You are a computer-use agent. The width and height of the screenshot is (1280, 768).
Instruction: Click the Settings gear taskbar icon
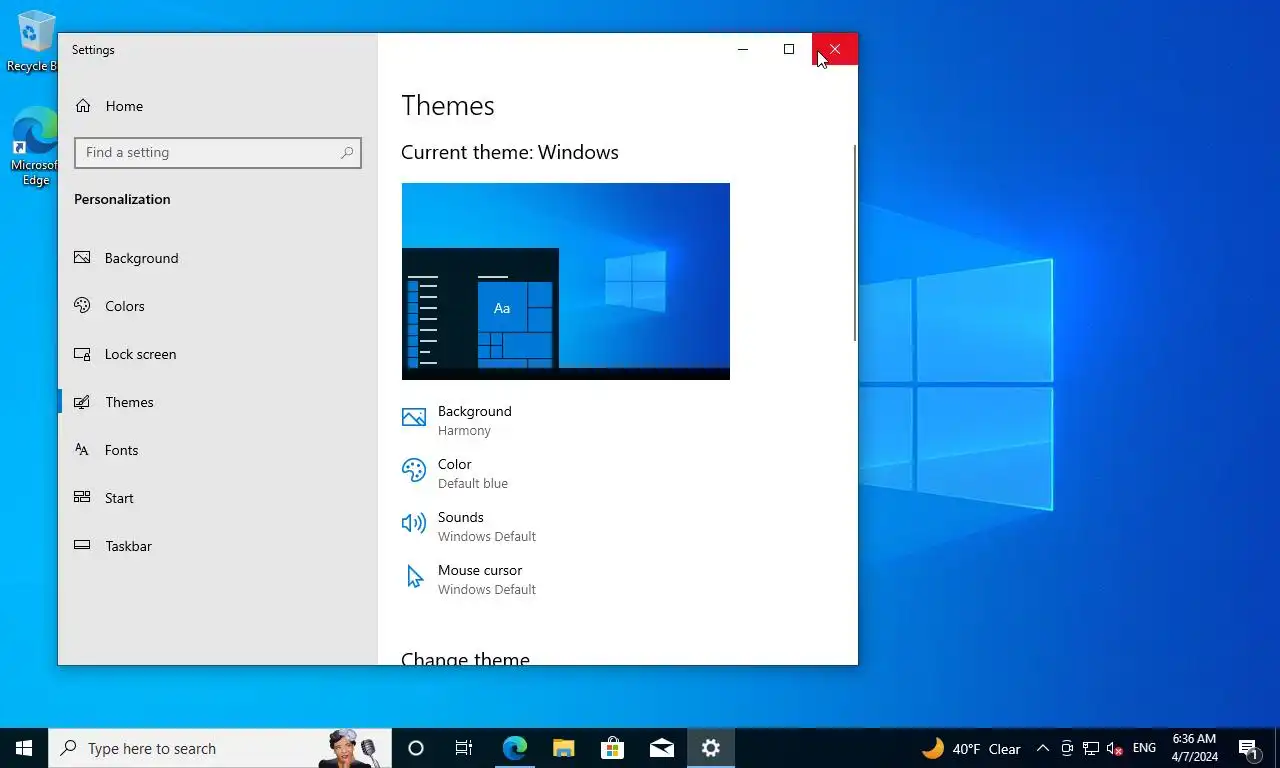coord(711,748)
